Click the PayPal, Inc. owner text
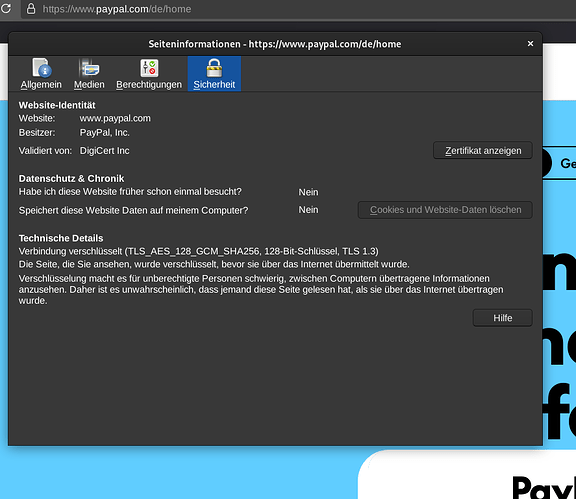The height and width of the screenshot is (499, 576). coord(105,132)
